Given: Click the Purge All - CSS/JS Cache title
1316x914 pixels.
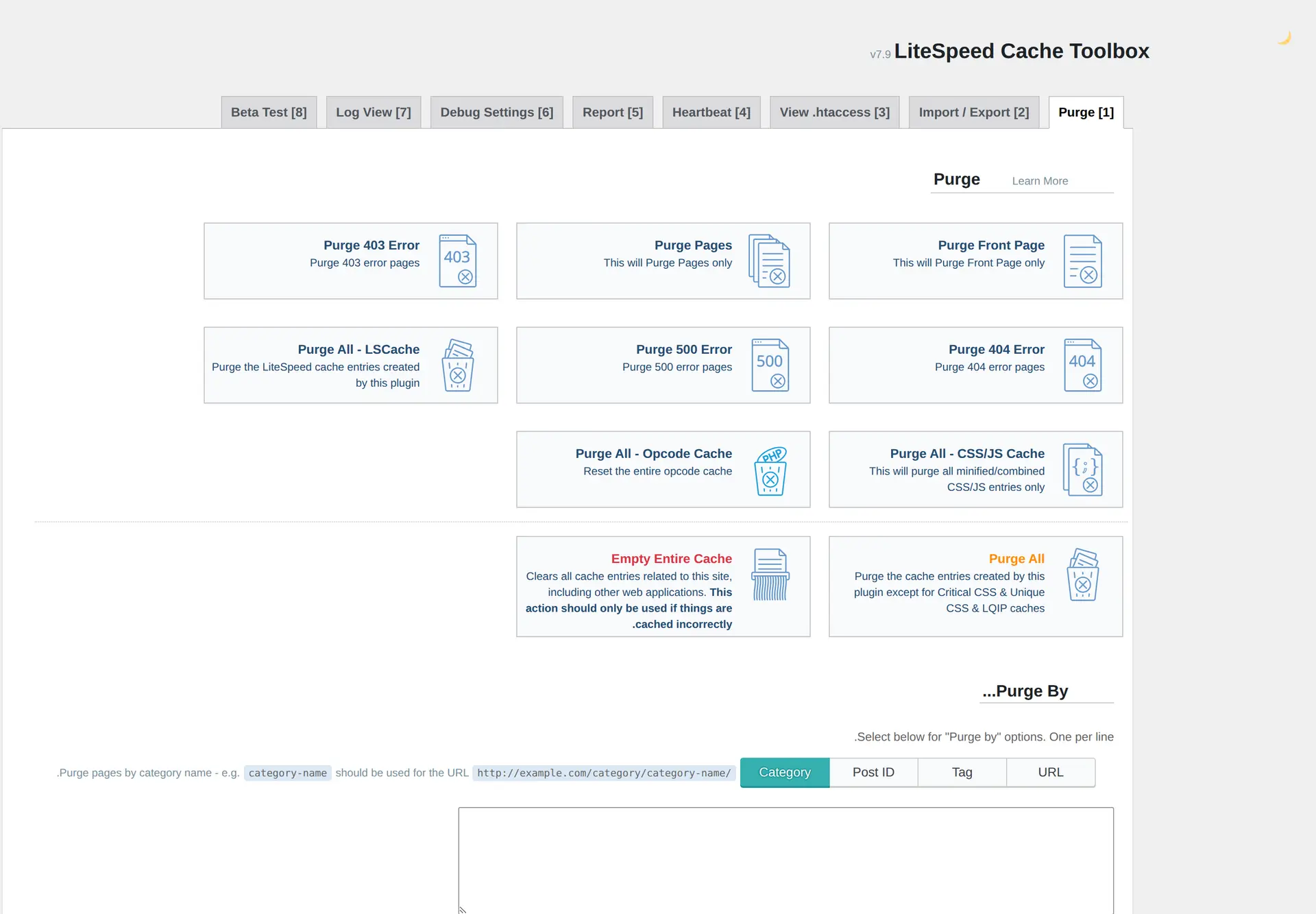Looking at the screenshot, I should (x=967, y=454).
